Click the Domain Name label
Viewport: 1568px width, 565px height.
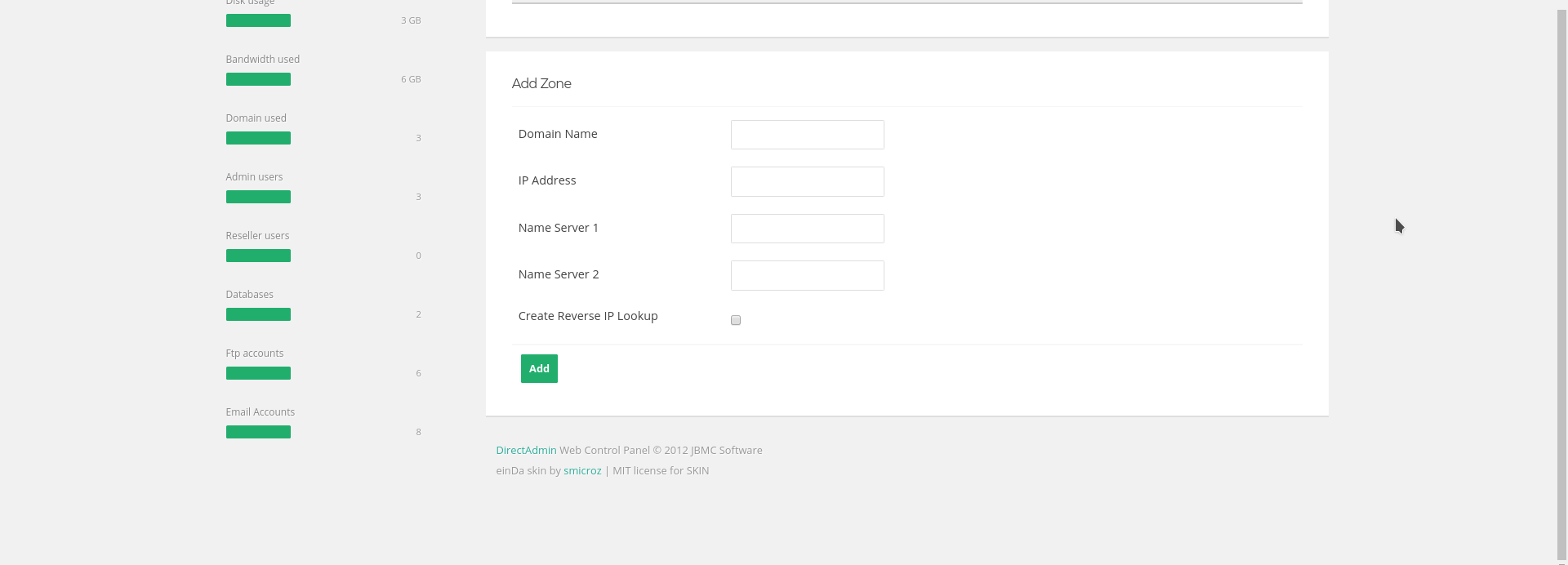(558, 134)
